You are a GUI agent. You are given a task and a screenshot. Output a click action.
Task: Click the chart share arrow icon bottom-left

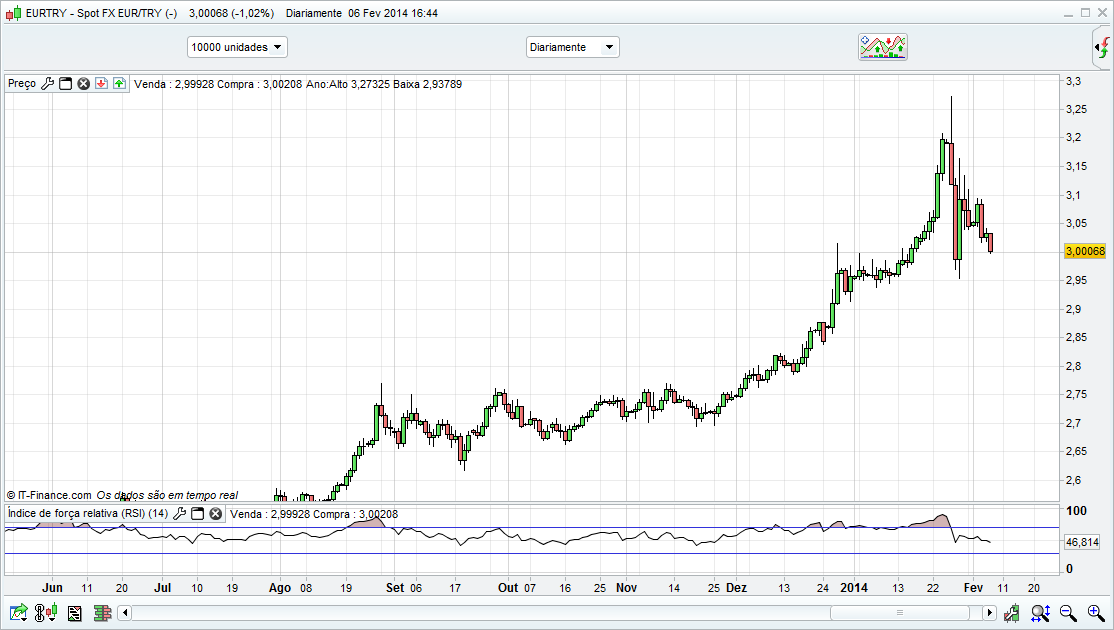(18, 613)
